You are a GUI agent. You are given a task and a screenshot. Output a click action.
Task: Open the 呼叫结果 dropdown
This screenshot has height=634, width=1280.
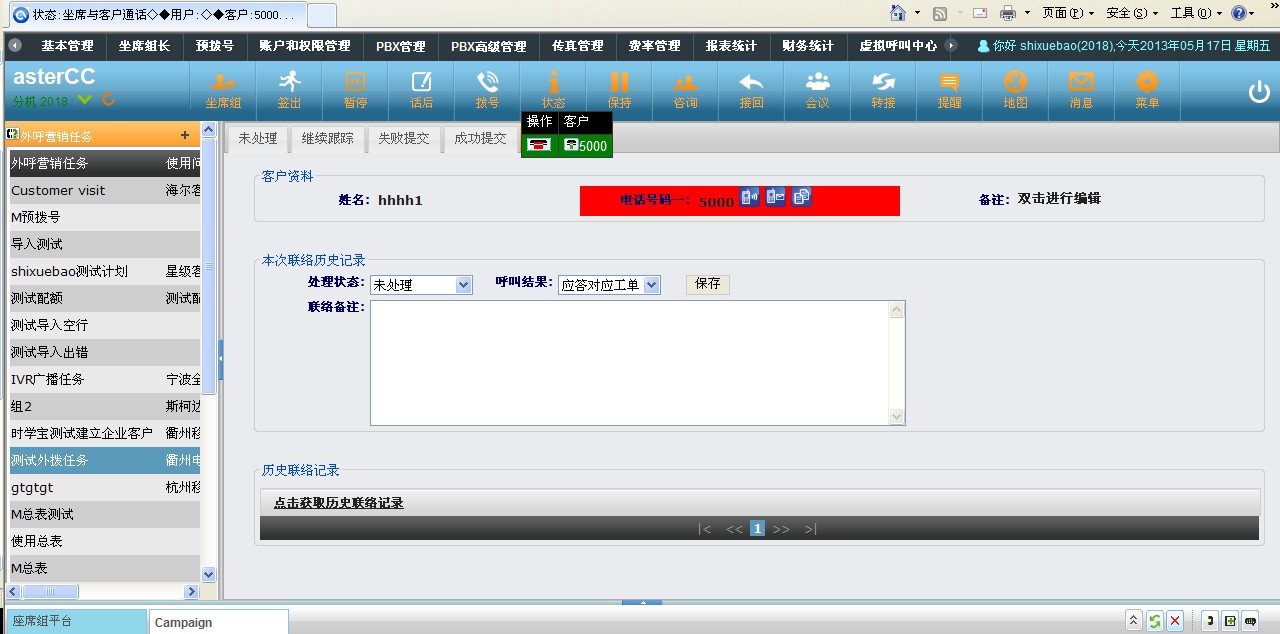tap(609, 285)
